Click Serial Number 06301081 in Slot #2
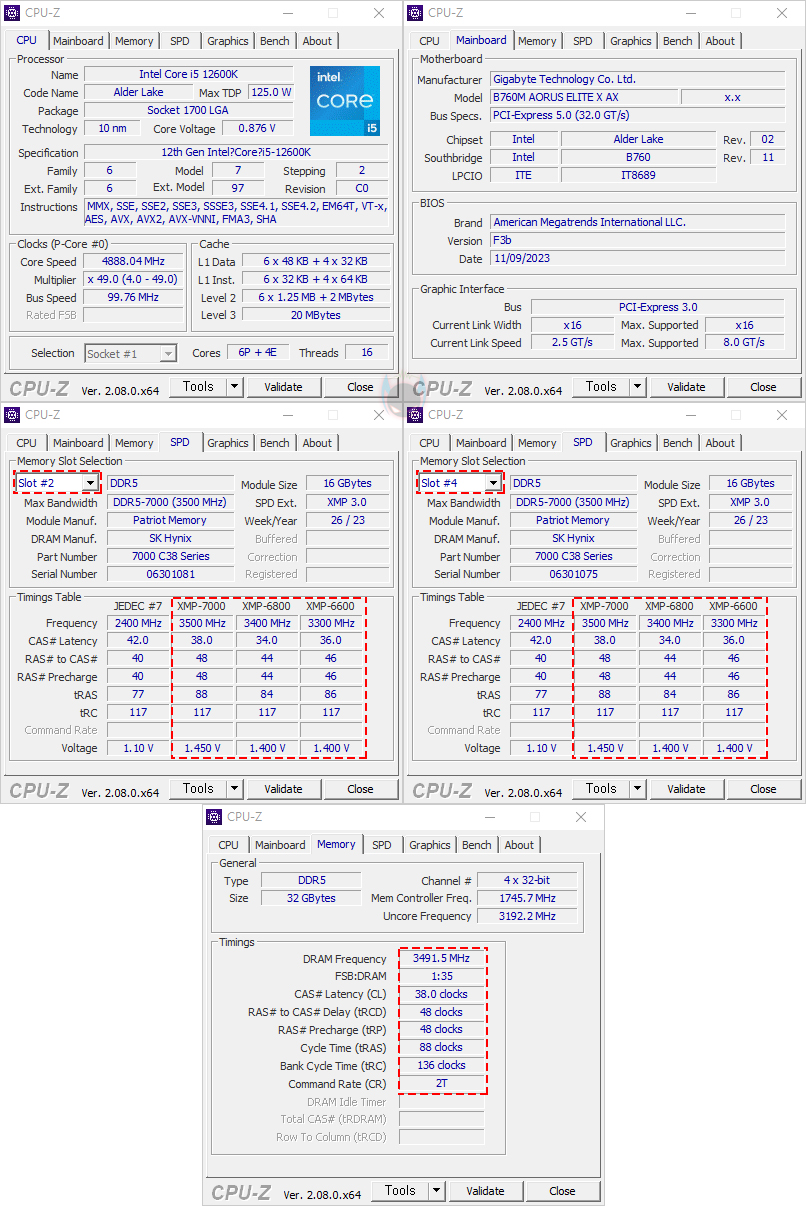The height and width of the screenshot is (1206, 806). click(170, 575)
